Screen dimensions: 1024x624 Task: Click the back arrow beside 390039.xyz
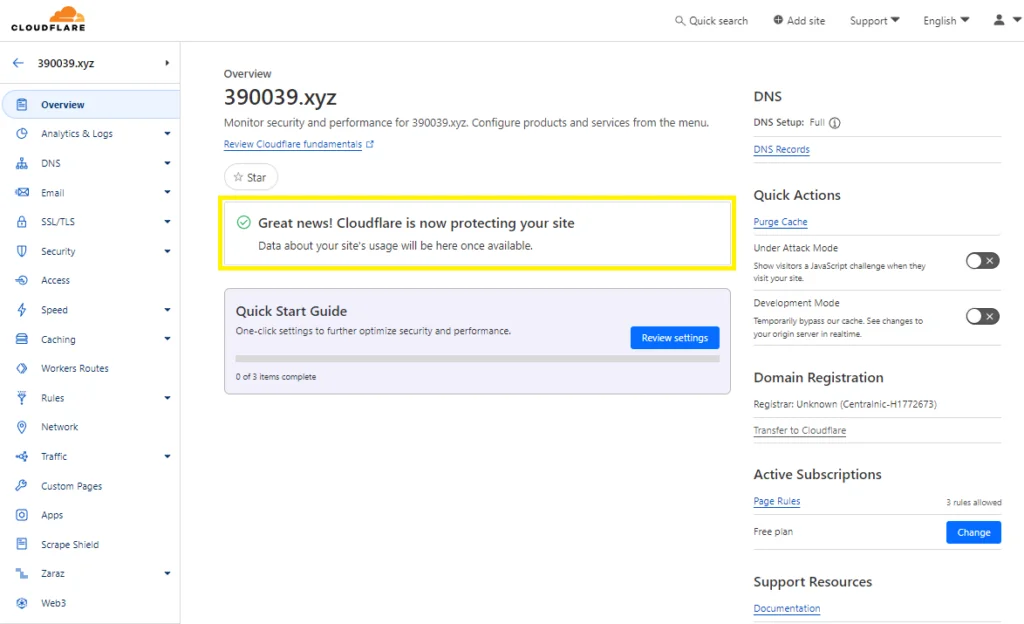(18, 63)
